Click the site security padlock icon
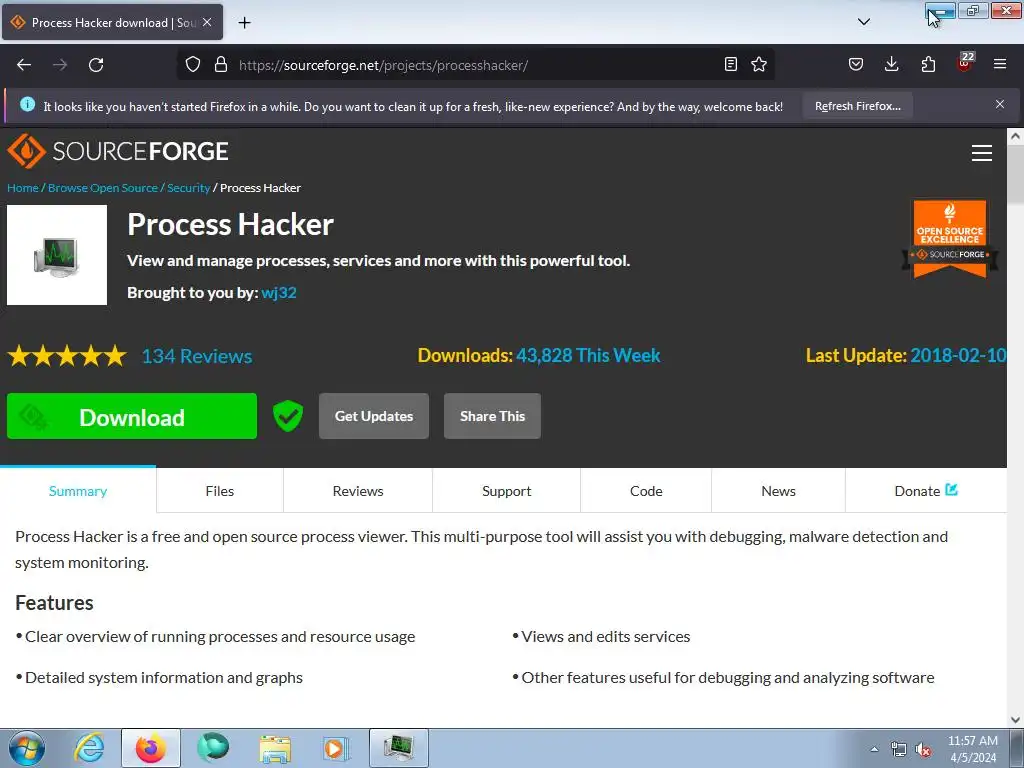 (x=221, y=65)
